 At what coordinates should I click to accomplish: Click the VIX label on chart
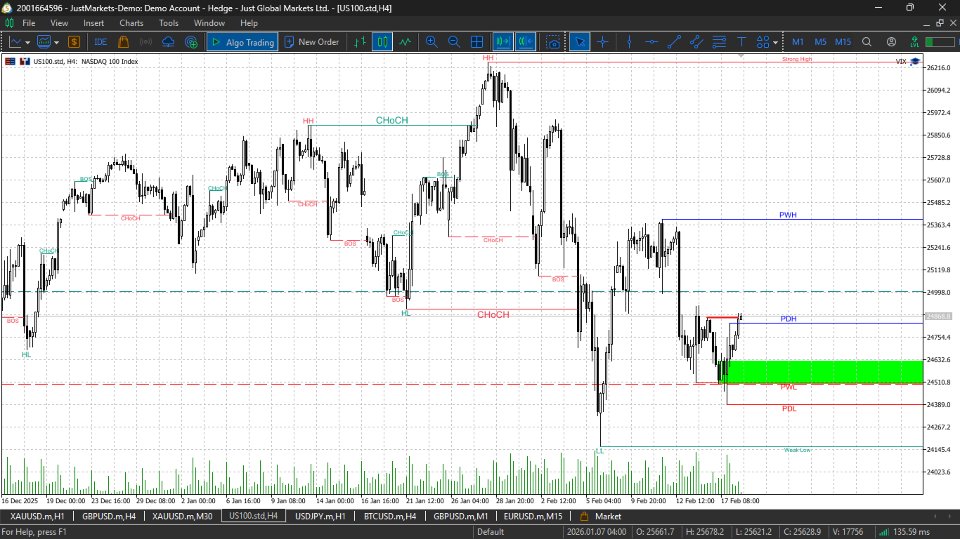click(901, 61)
